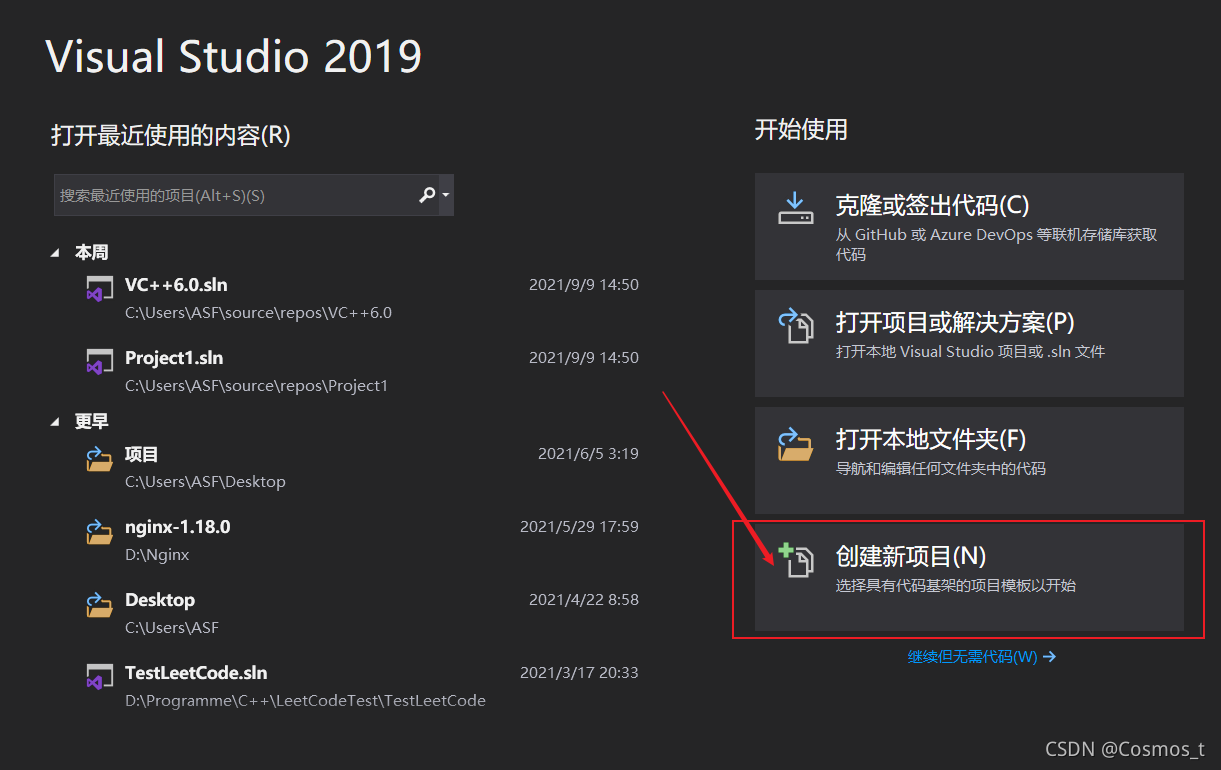Collapse the 更早 group
Image resolution: width=1221 pixels, height=770 pixels.
[x=55, y=422]
